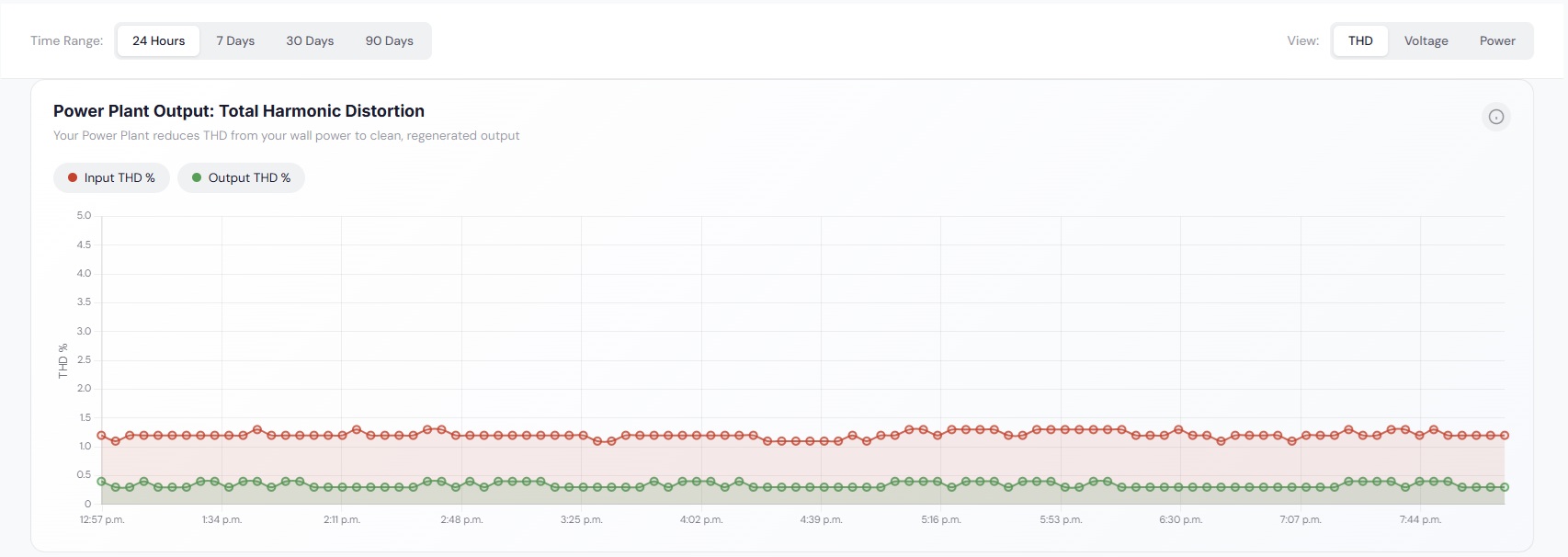Click the red Input THD legend dot
This screenshot has width=1568, height=557.
[73, 178]
